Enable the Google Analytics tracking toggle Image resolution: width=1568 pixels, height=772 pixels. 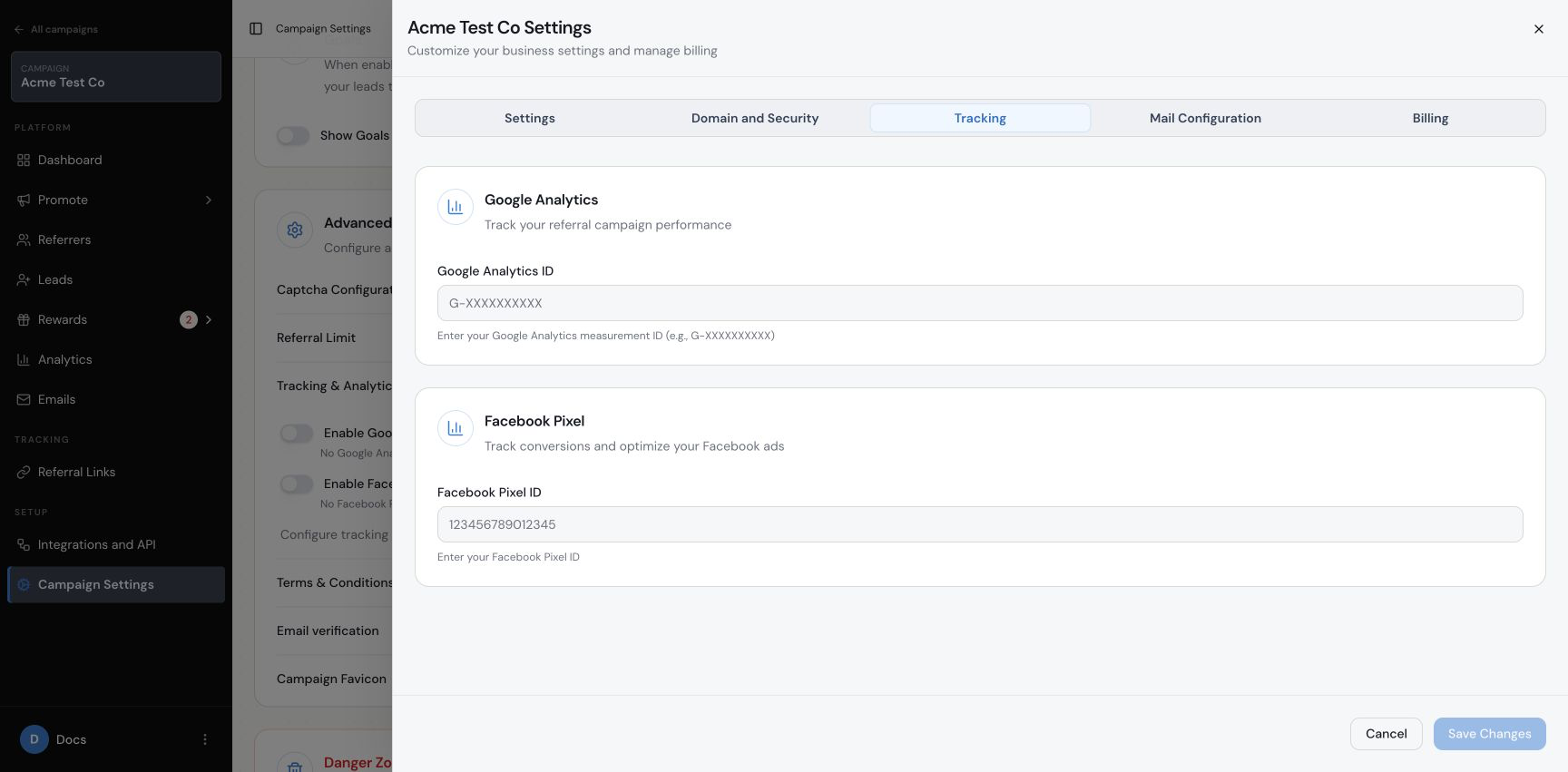point(297,433)
